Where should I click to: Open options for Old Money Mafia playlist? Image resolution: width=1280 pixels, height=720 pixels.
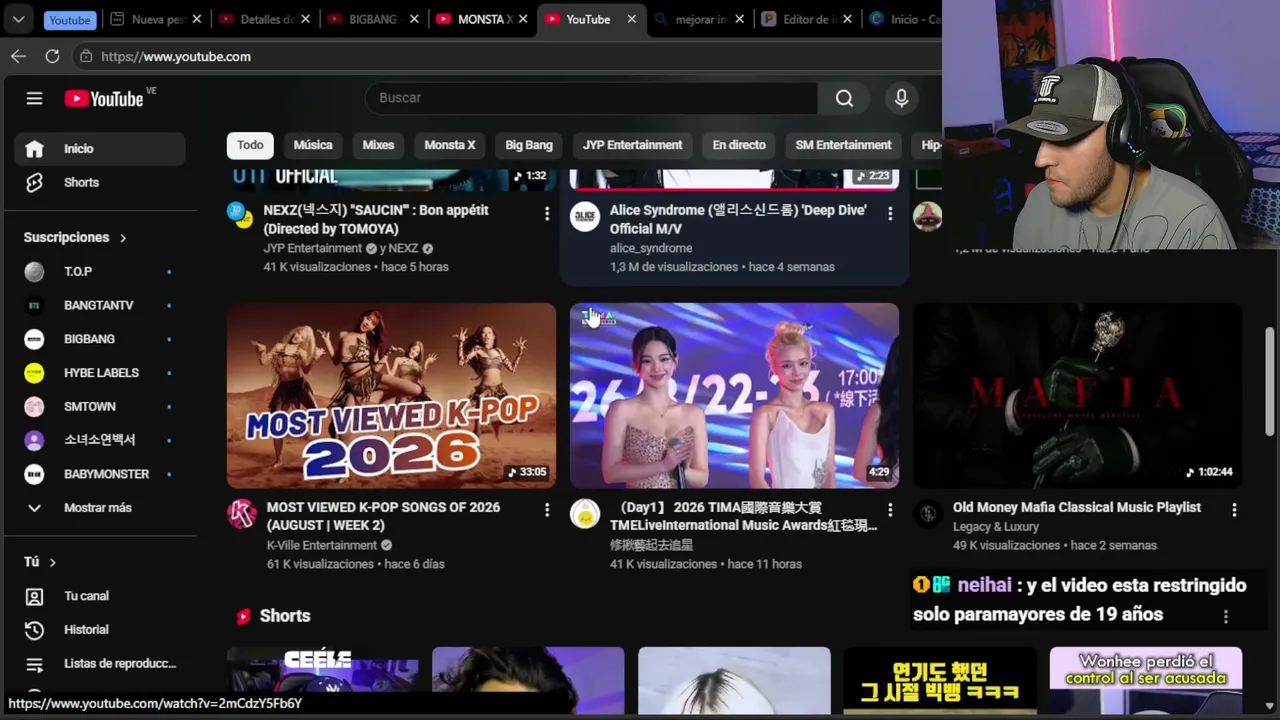[1233, 510]
